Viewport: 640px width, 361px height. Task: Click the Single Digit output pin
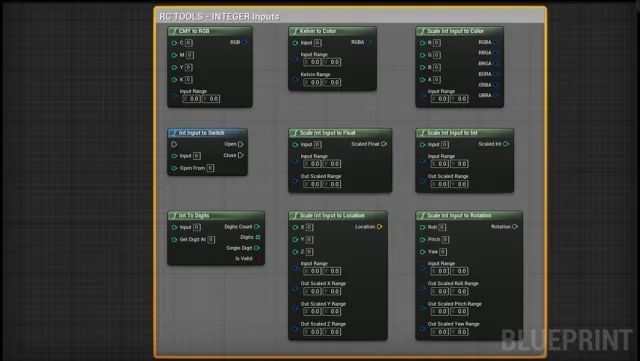pos(257,248)
